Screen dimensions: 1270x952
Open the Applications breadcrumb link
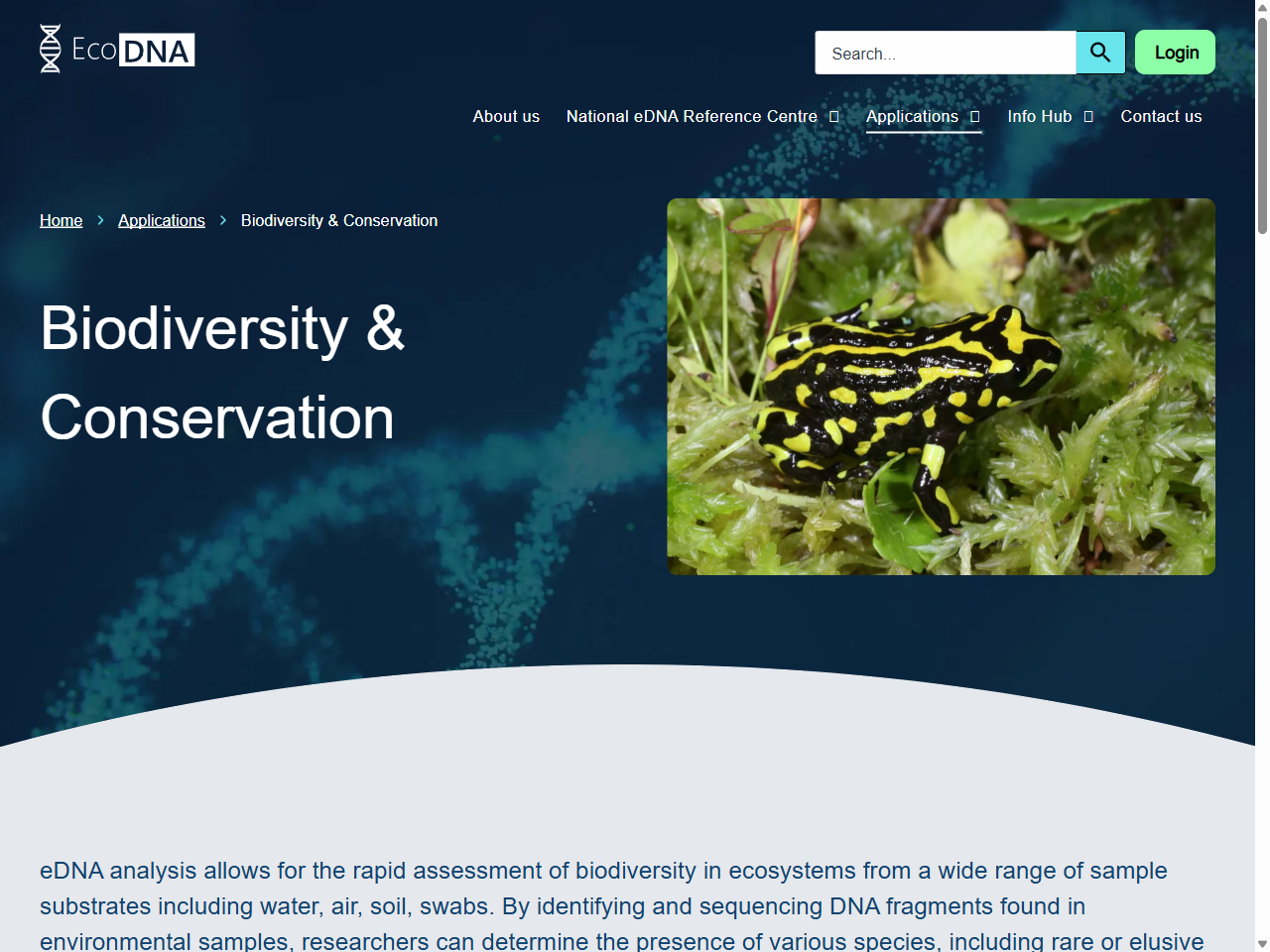pos(161,220)
